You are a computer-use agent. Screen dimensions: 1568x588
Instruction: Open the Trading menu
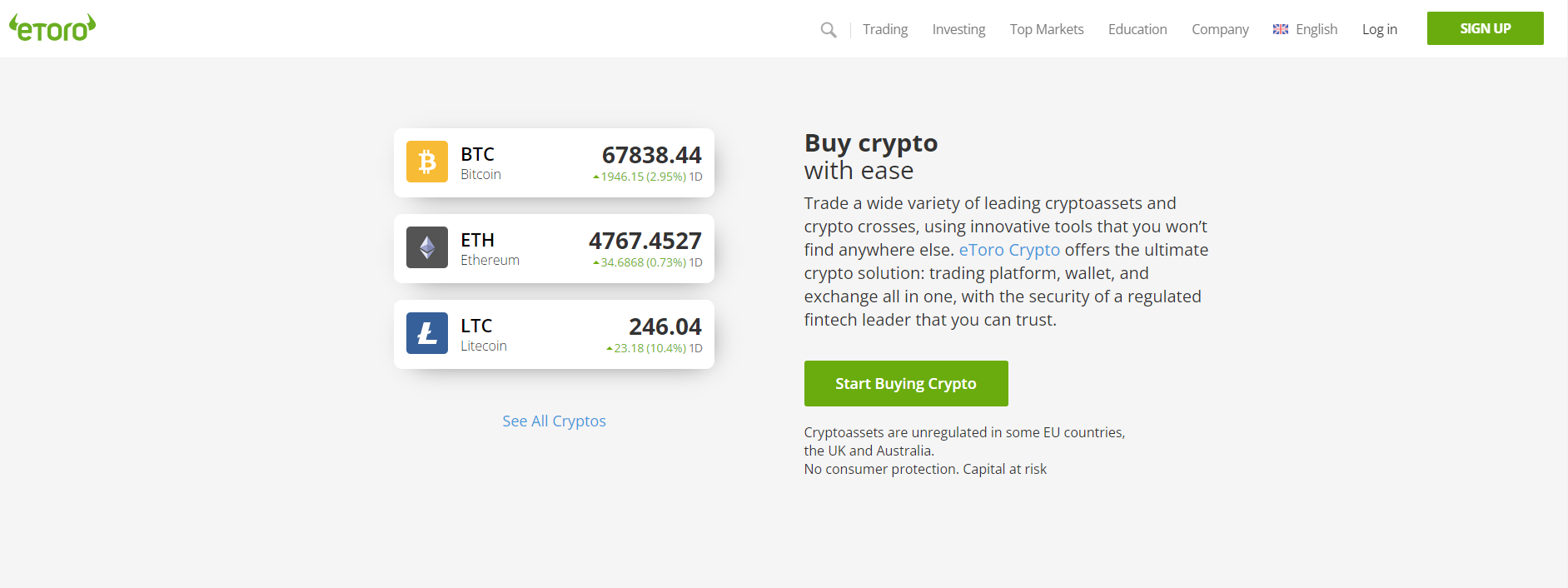(884, 29)
